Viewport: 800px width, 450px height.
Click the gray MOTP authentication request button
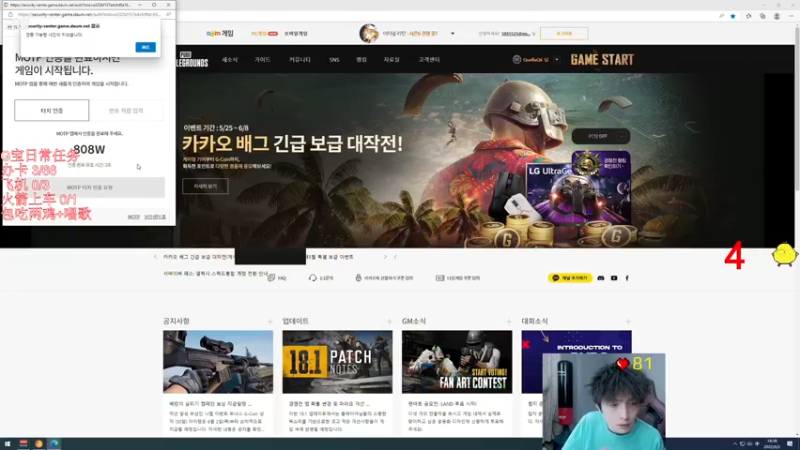click(x=89, y=187)
